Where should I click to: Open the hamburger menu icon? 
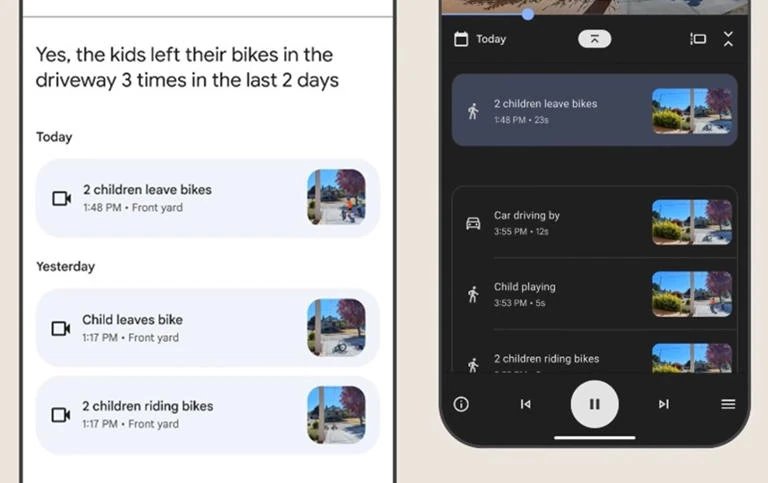[728, 404]
